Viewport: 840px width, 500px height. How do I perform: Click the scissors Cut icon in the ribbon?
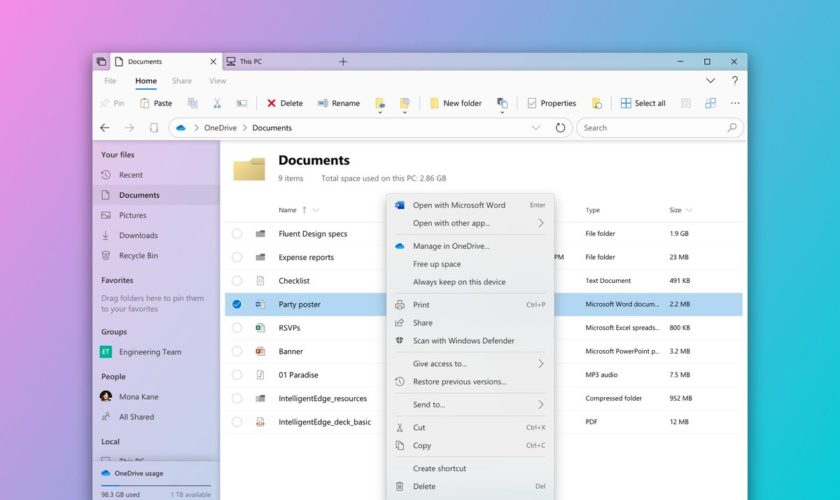pos(217,103)
